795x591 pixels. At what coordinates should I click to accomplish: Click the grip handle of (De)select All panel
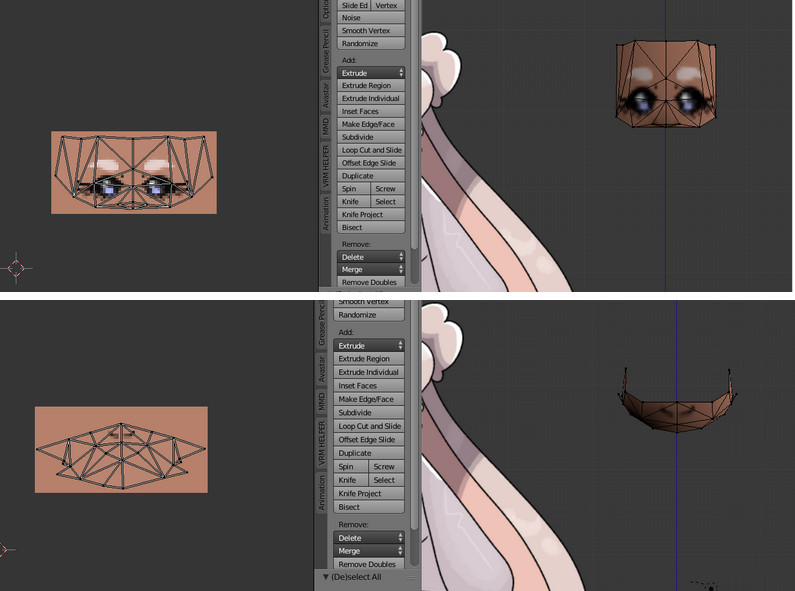point(410,577)
